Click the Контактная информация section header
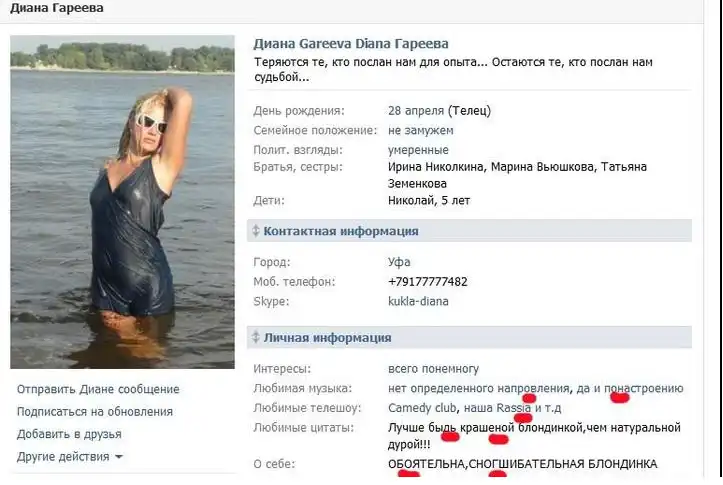This screenshot has height=485, width=723. pyautogui.click(x=469, y=231)
